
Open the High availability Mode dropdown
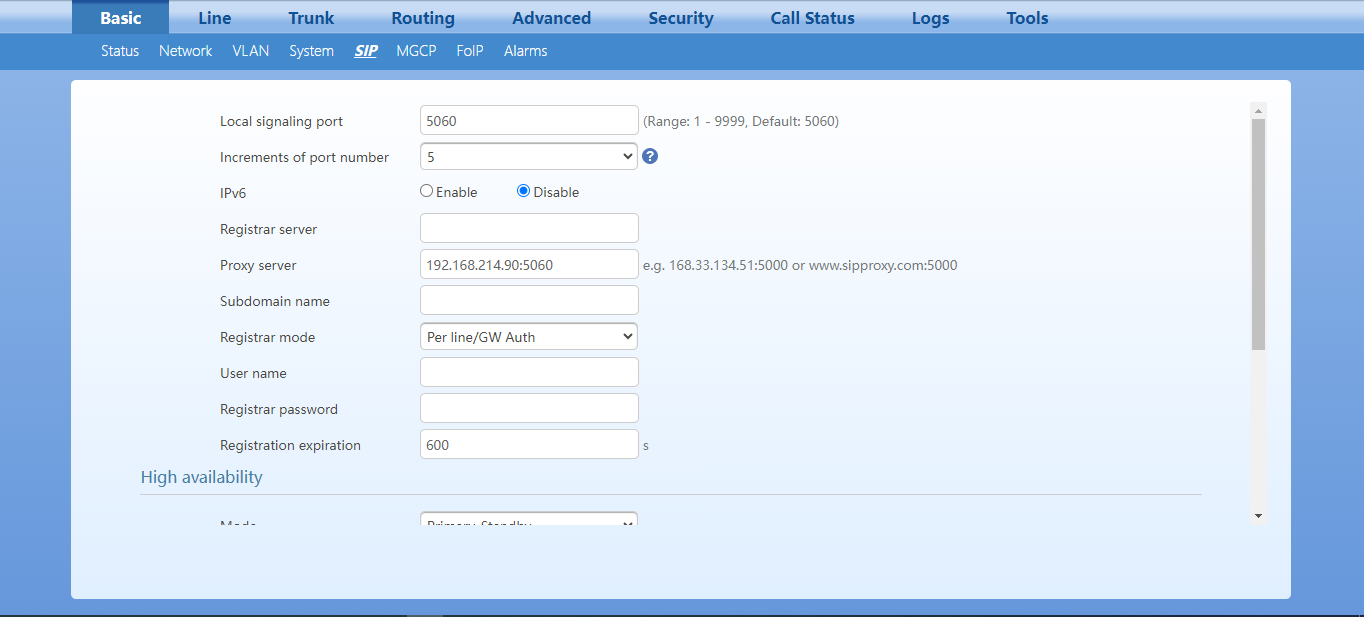pos(528,521)
